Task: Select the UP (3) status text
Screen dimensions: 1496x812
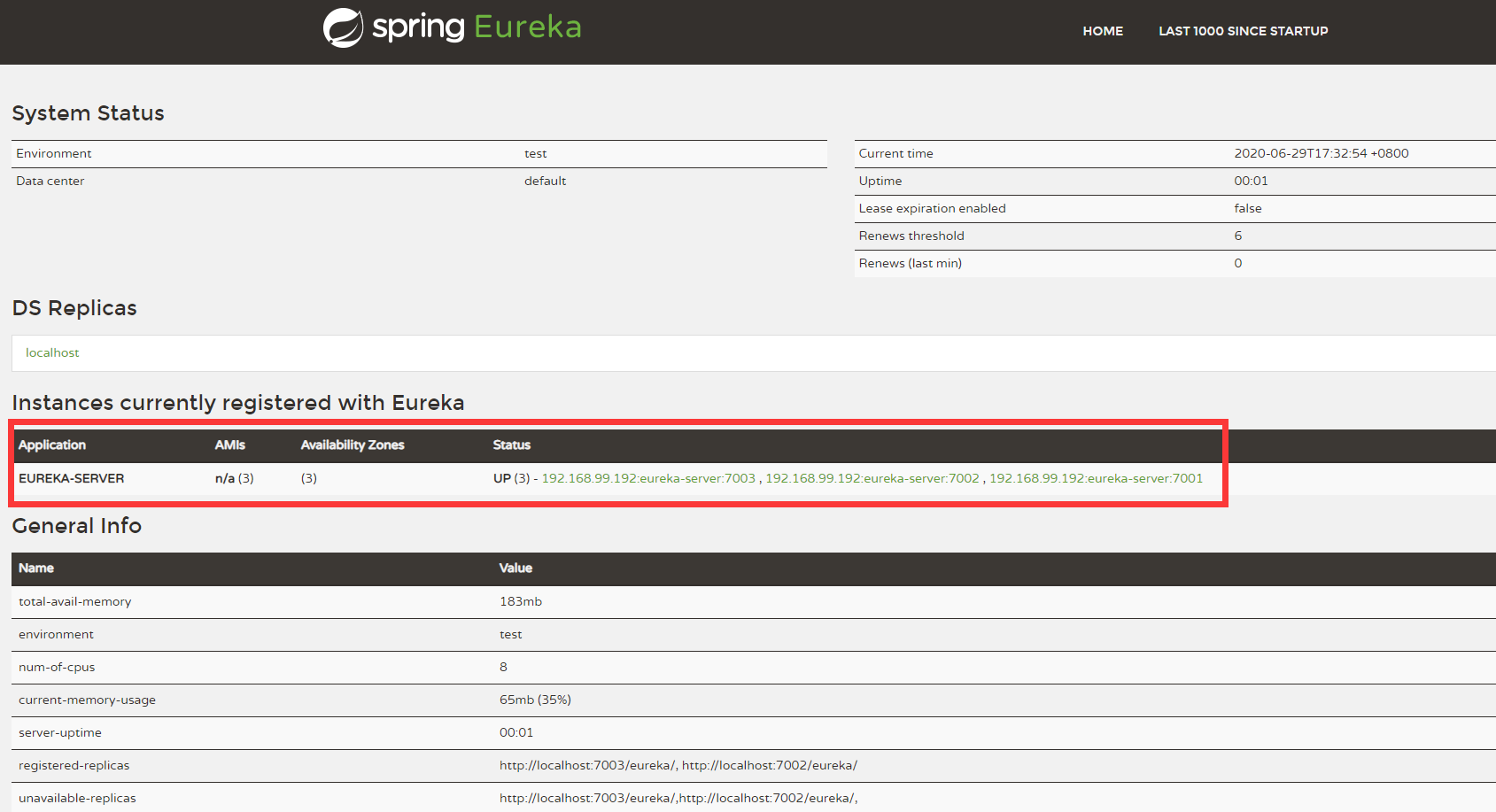Action: [512, 478]
